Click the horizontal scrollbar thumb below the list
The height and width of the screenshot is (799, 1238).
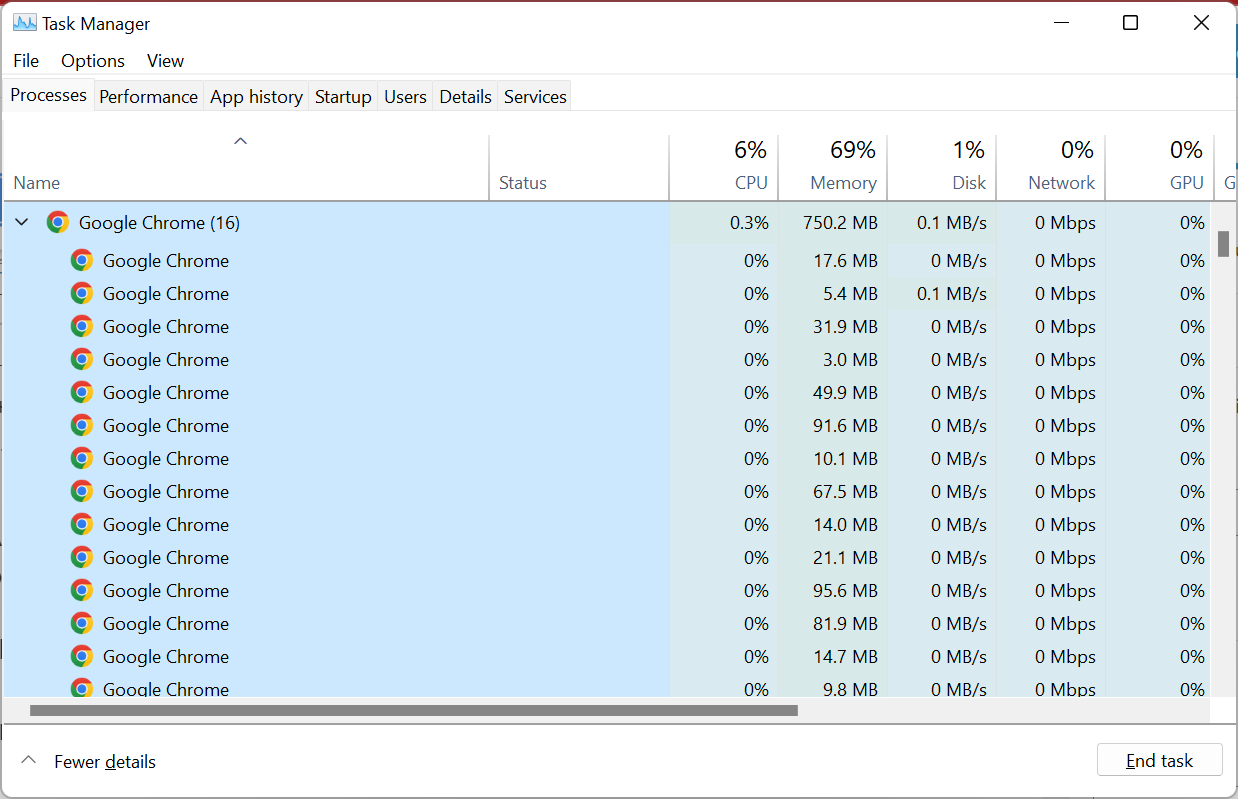coord(414,711)
